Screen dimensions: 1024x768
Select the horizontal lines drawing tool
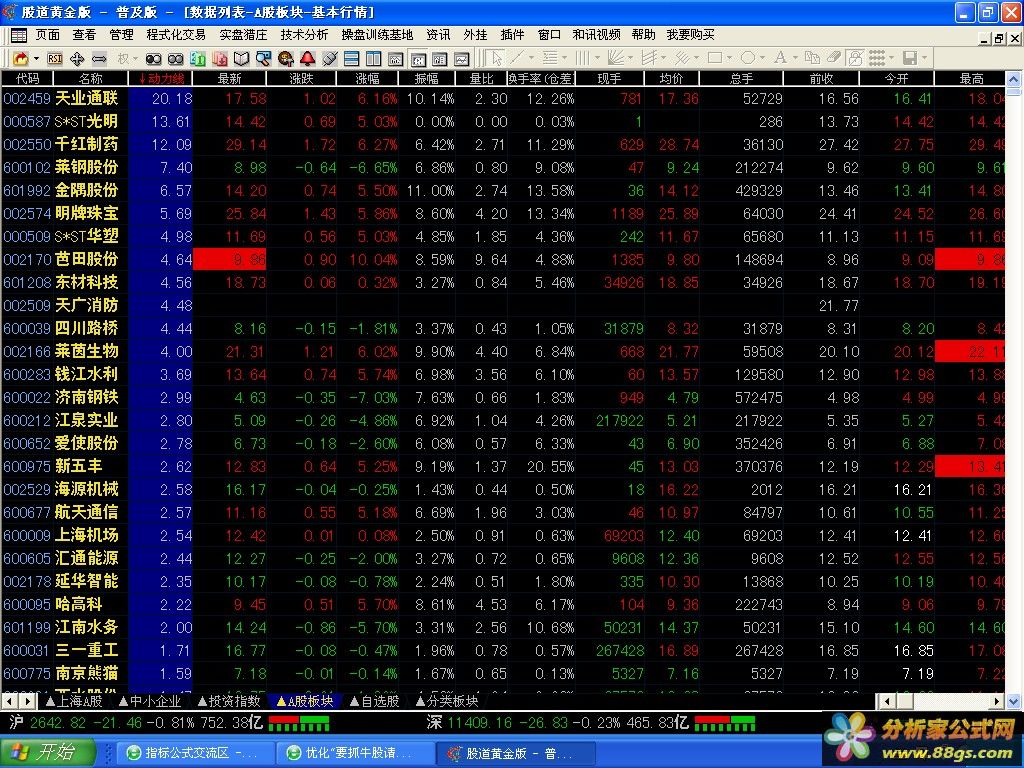[550, 58]
